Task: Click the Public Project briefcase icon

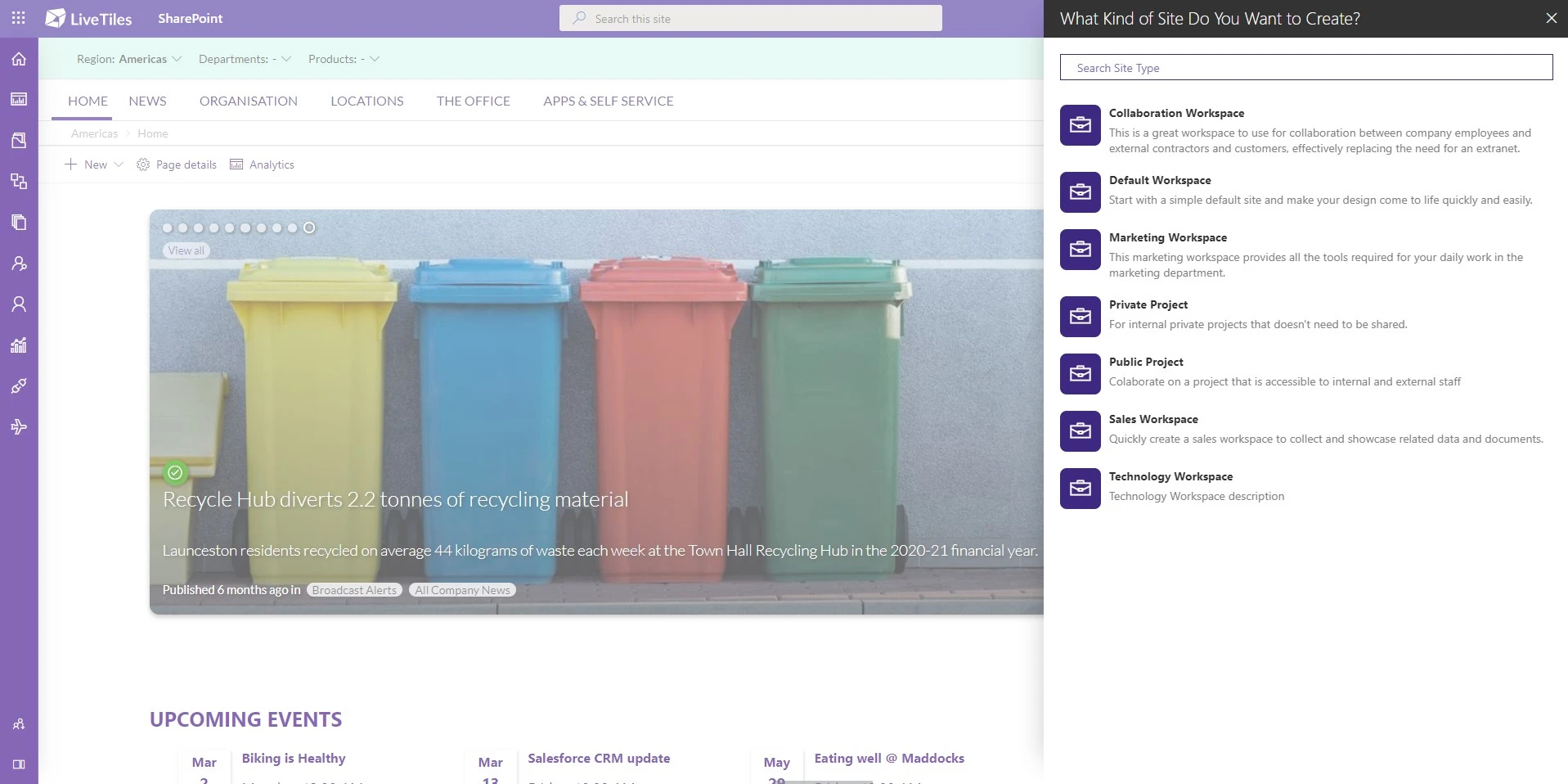Action: click(1081, 374)
